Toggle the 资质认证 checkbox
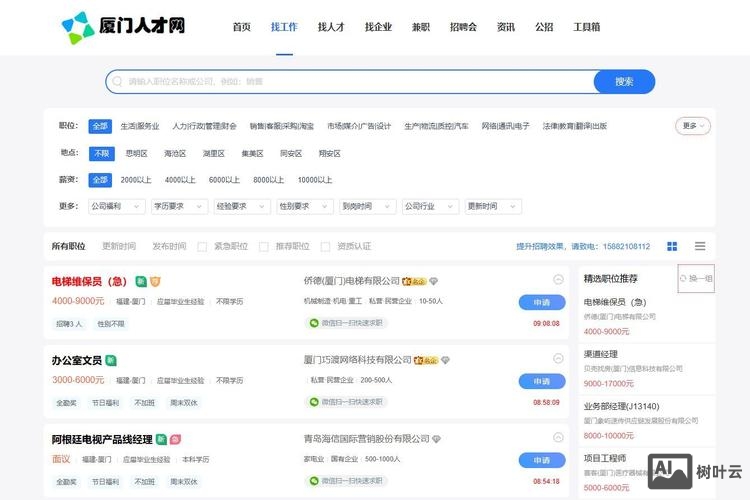750x500 pixels. pos(325,247)
